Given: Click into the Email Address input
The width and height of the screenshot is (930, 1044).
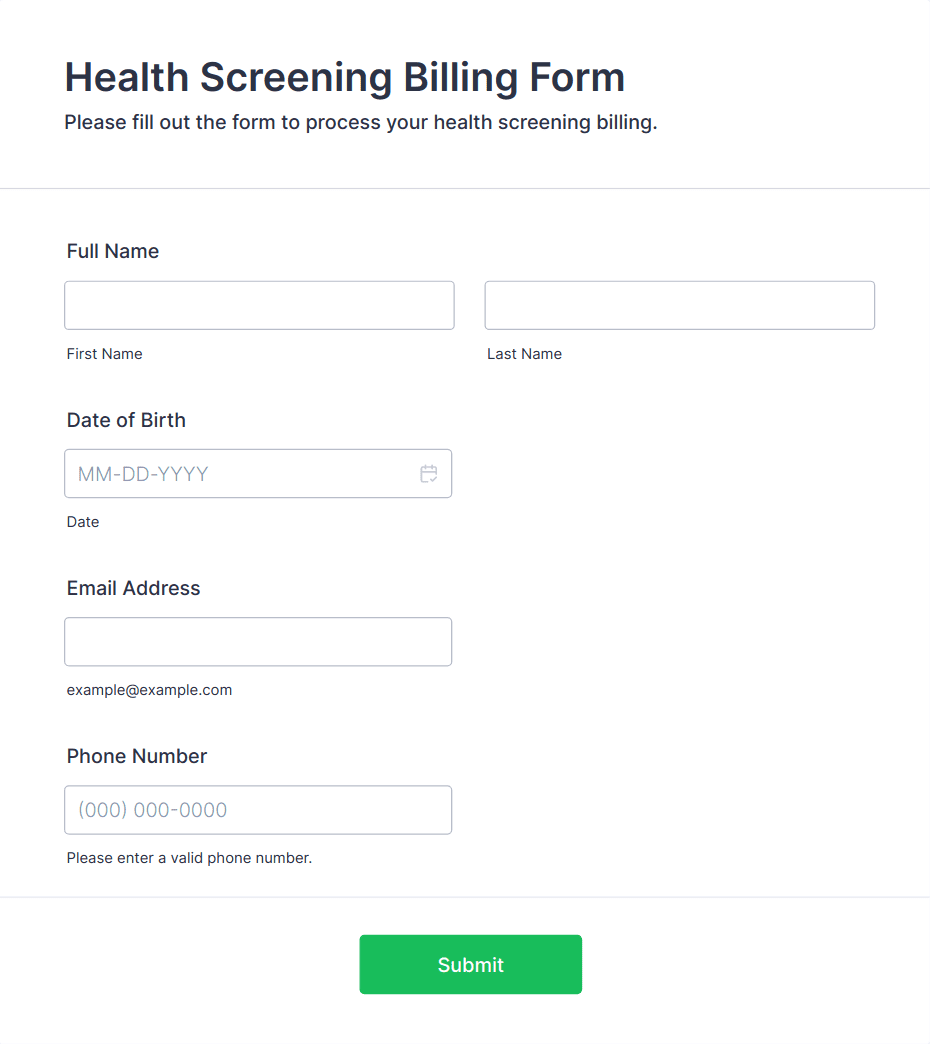Looking at the screenshot, I should [x=258, y=642].
